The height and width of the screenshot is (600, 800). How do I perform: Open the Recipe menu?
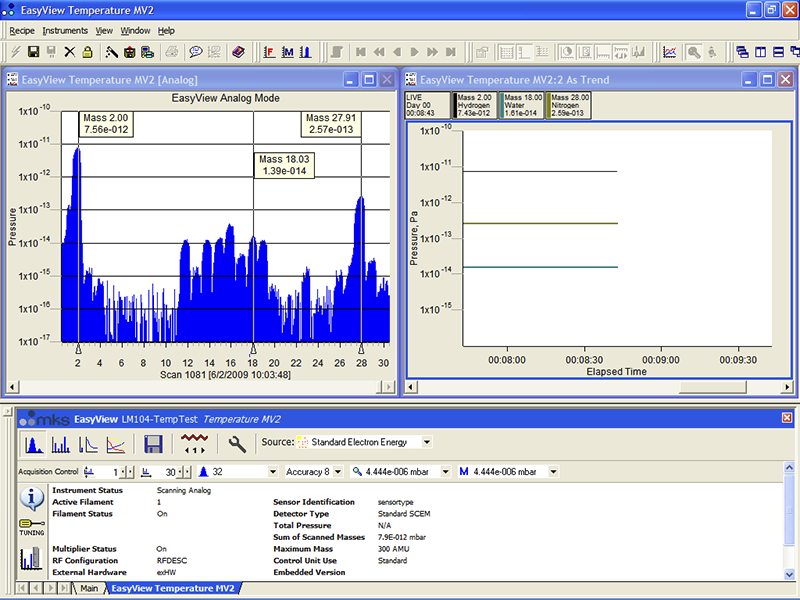tap(22, 31)
